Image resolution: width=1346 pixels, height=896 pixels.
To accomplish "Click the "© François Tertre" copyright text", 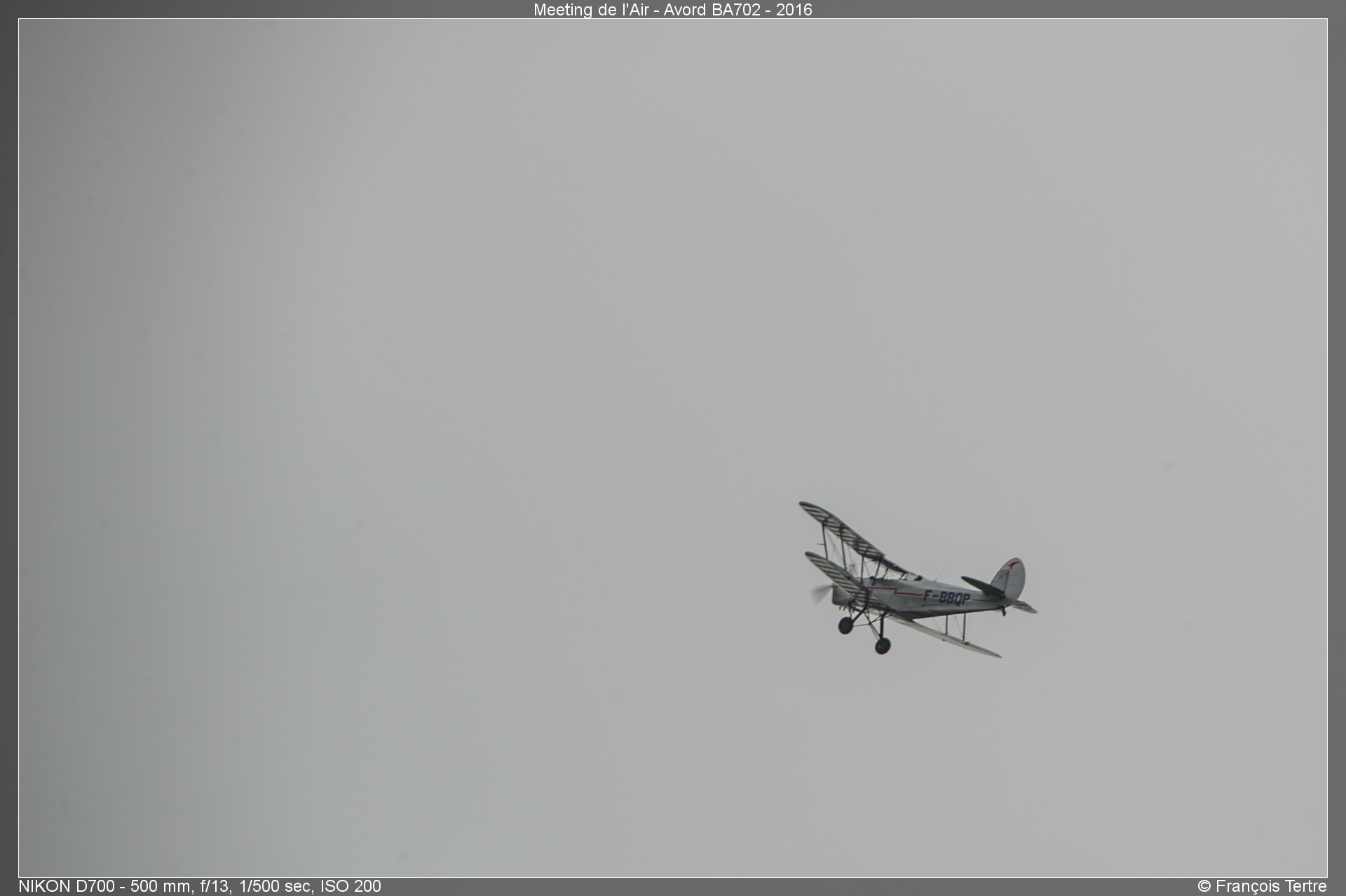I will click(1262, 886).
